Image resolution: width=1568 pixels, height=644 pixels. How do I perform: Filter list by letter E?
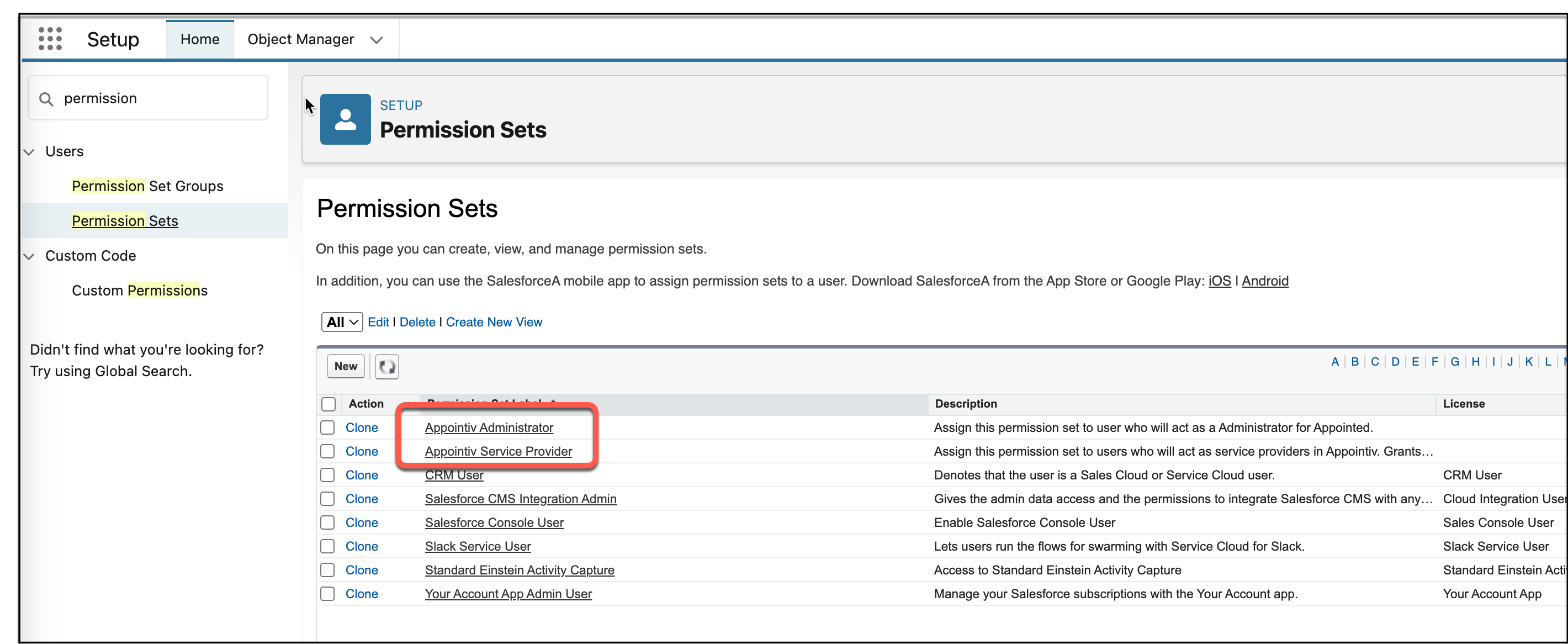[1415, 362]
